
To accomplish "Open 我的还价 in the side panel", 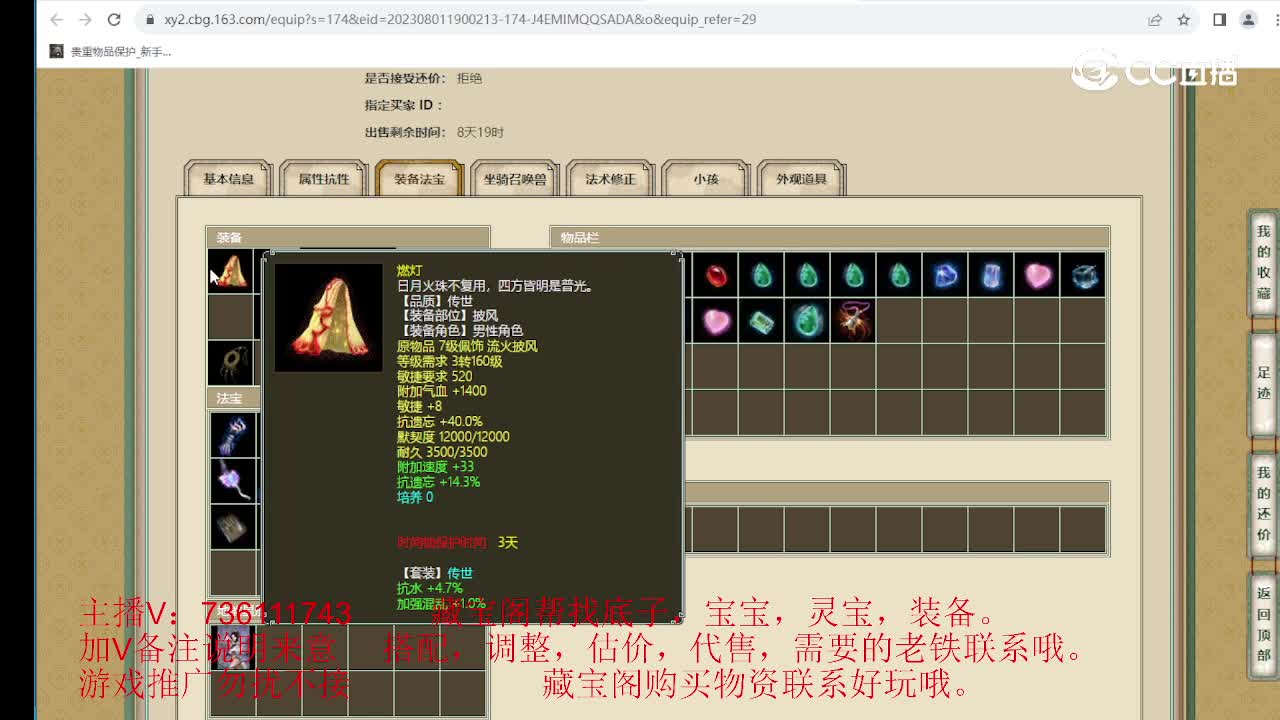I will click(x=1264, y=505).
